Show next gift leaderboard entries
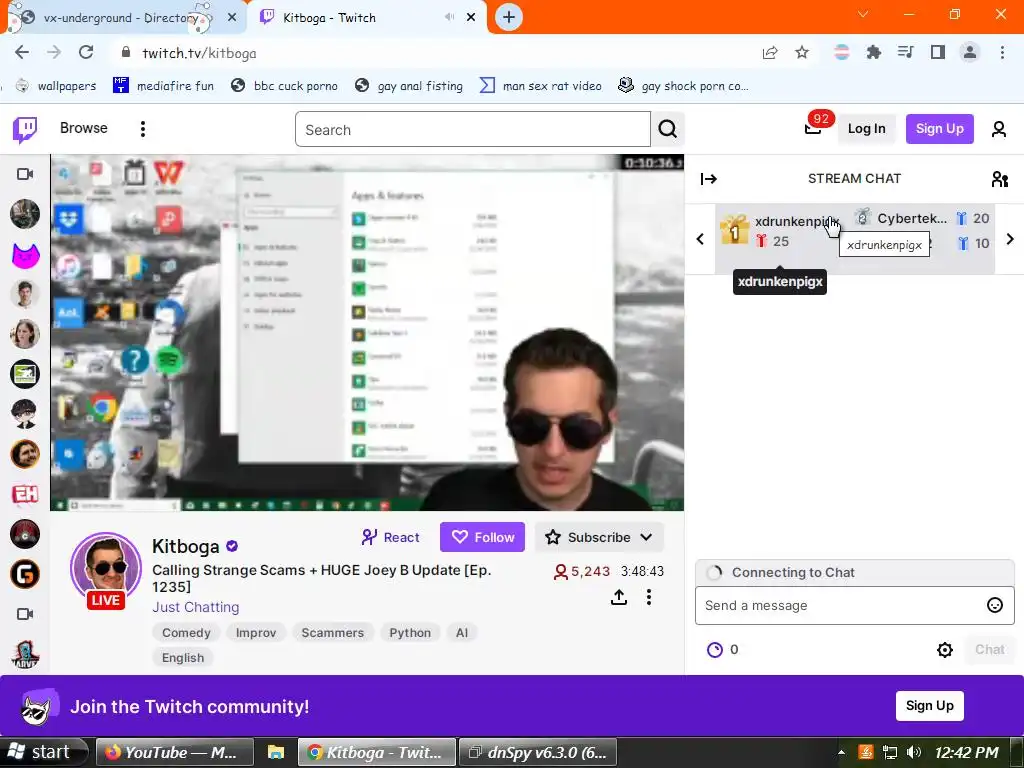This screenshot has width=1024, height=768. 1010,239
